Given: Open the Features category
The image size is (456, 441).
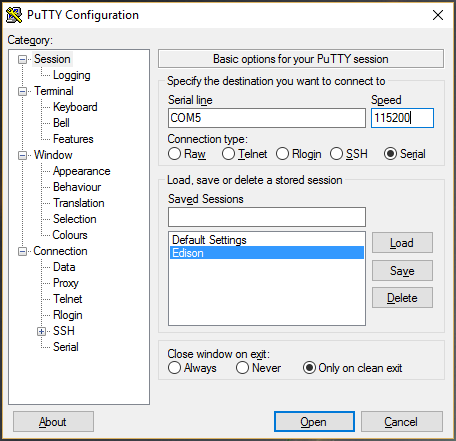Looking at the screenshot, I should coord(73,139).
